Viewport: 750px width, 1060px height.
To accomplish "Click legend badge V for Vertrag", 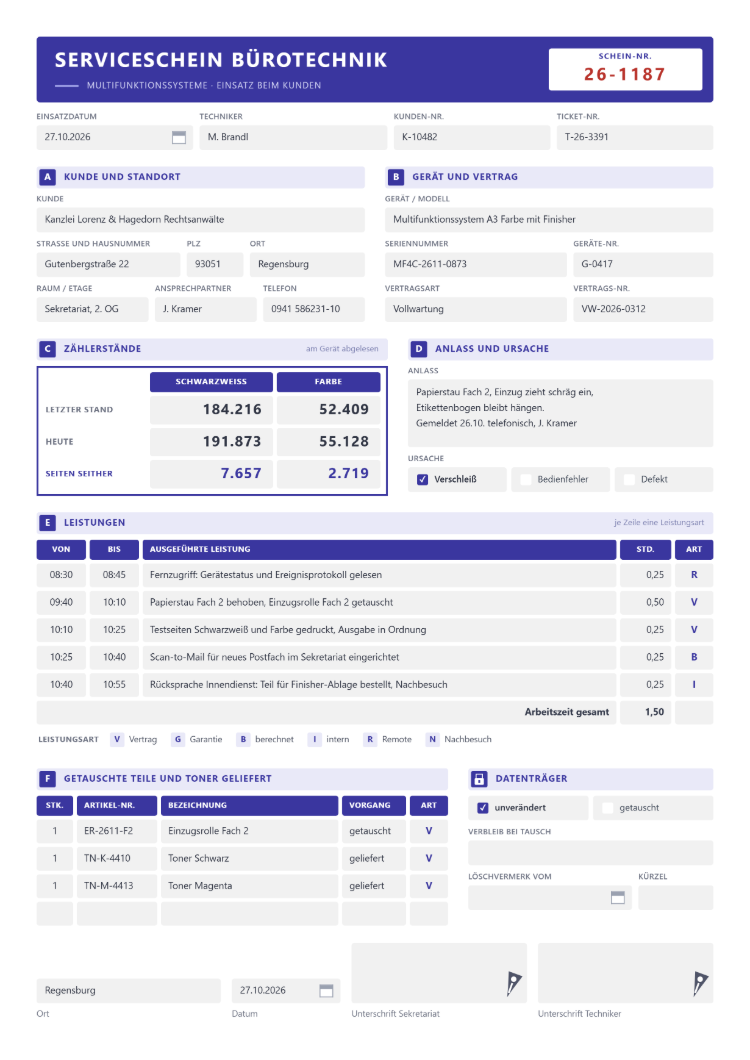I will tap(117, 740).
